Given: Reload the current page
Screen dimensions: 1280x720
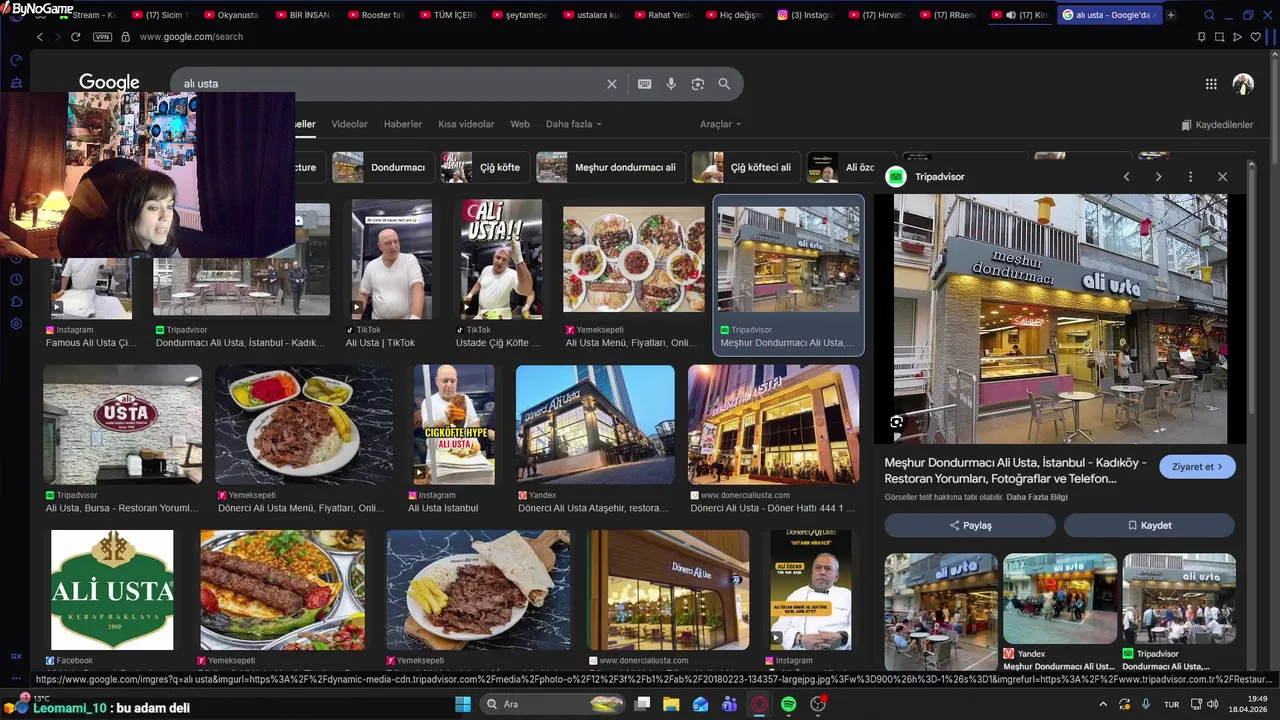Looking at the screenshot, I should [x=75, y=37].
